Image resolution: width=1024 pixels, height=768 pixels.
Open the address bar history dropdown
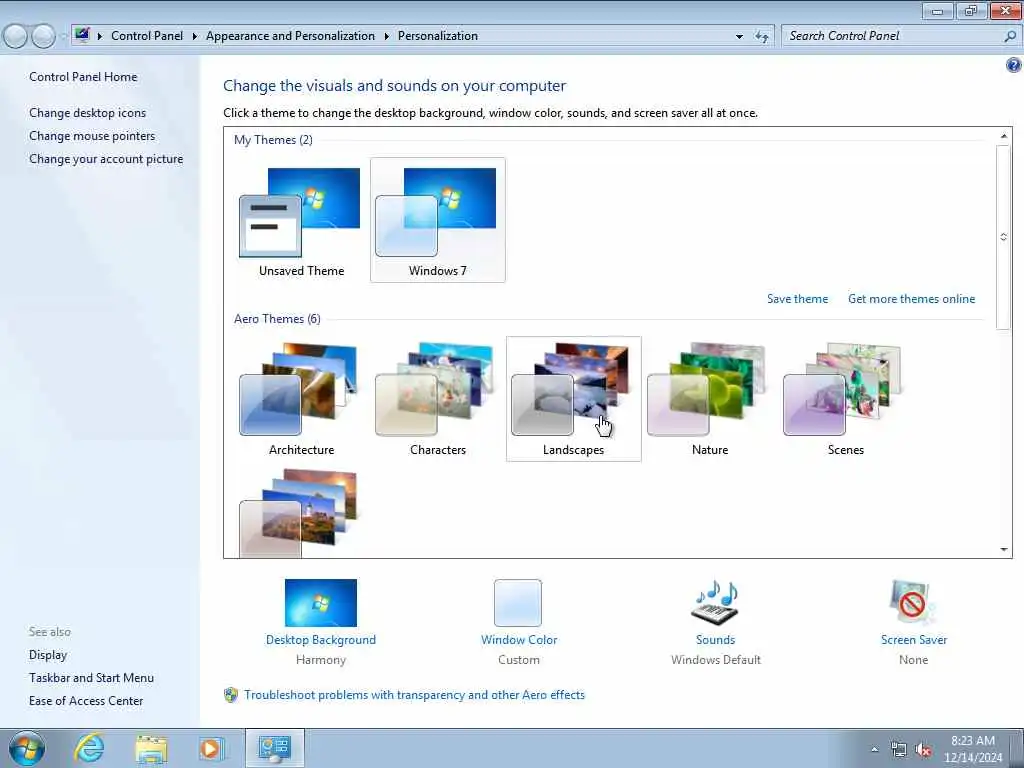click(x=739, y=37)
